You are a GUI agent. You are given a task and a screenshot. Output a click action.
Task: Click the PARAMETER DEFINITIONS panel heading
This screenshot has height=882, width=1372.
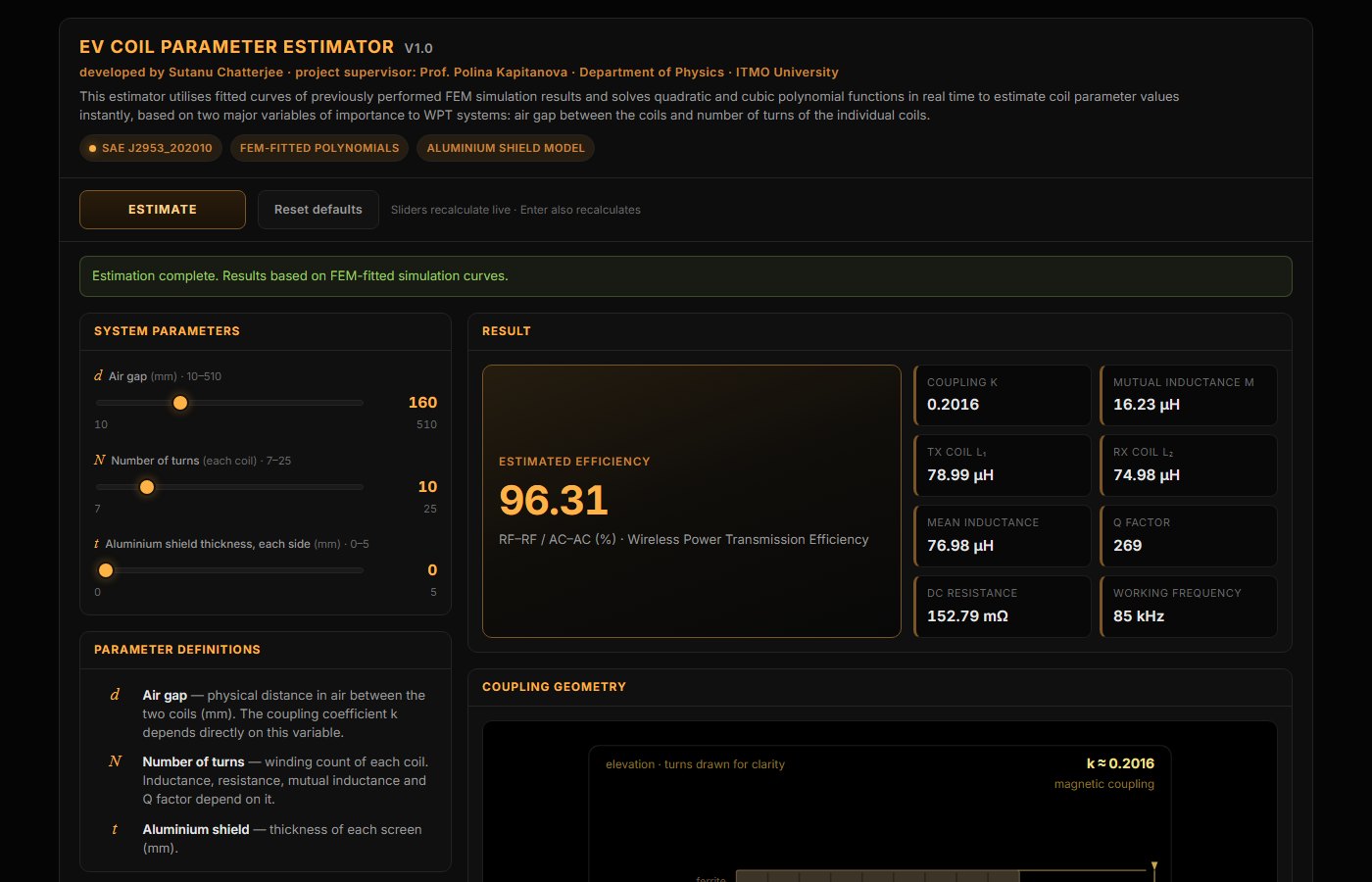coord(177,650)
